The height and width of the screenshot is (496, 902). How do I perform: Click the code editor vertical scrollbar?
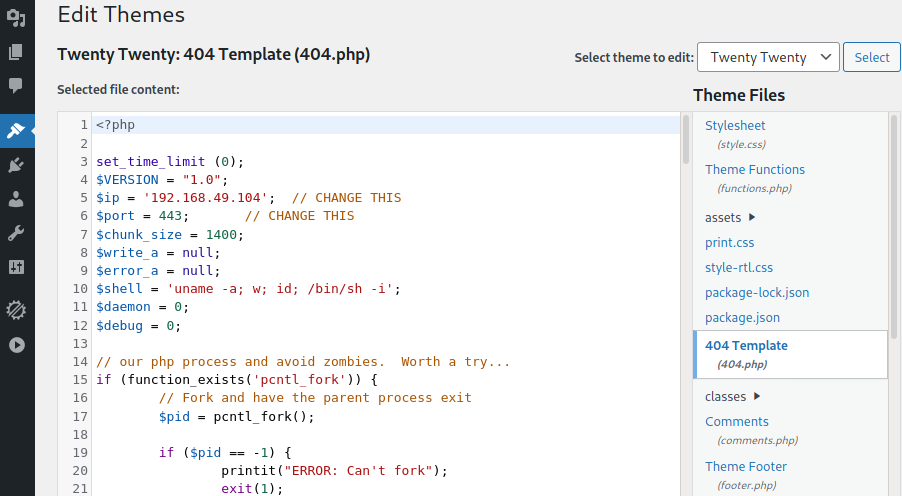click(x=686, y=140)
